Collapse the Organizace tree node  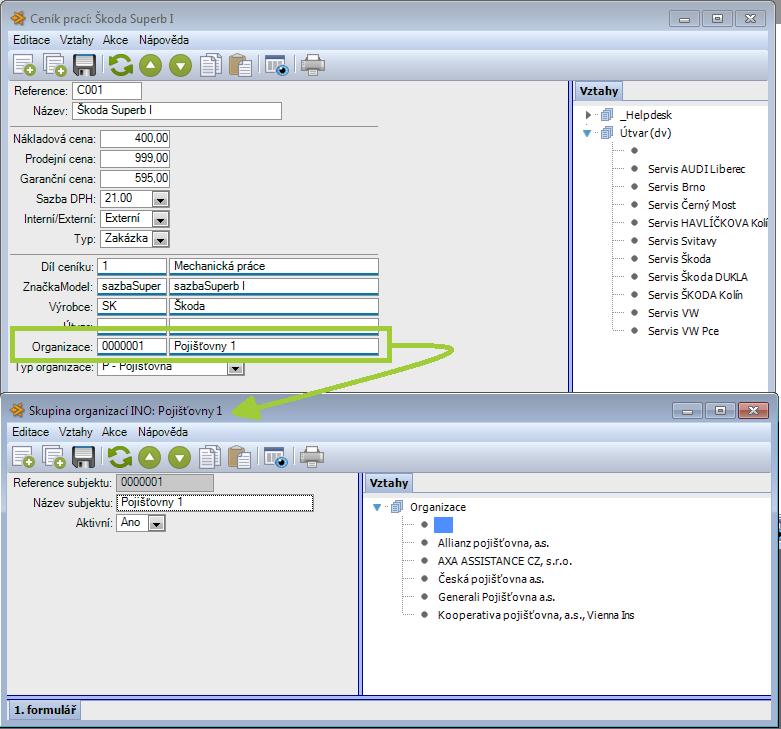377,507
